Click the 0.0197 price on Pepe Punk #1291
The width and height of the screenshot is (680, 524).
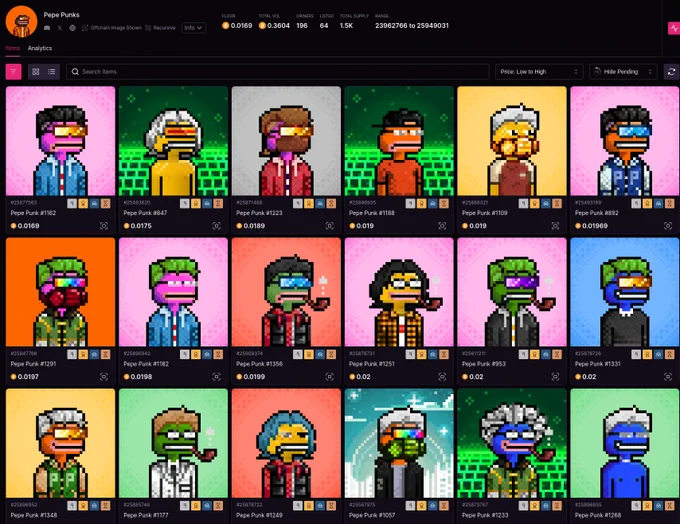point(28,377)
